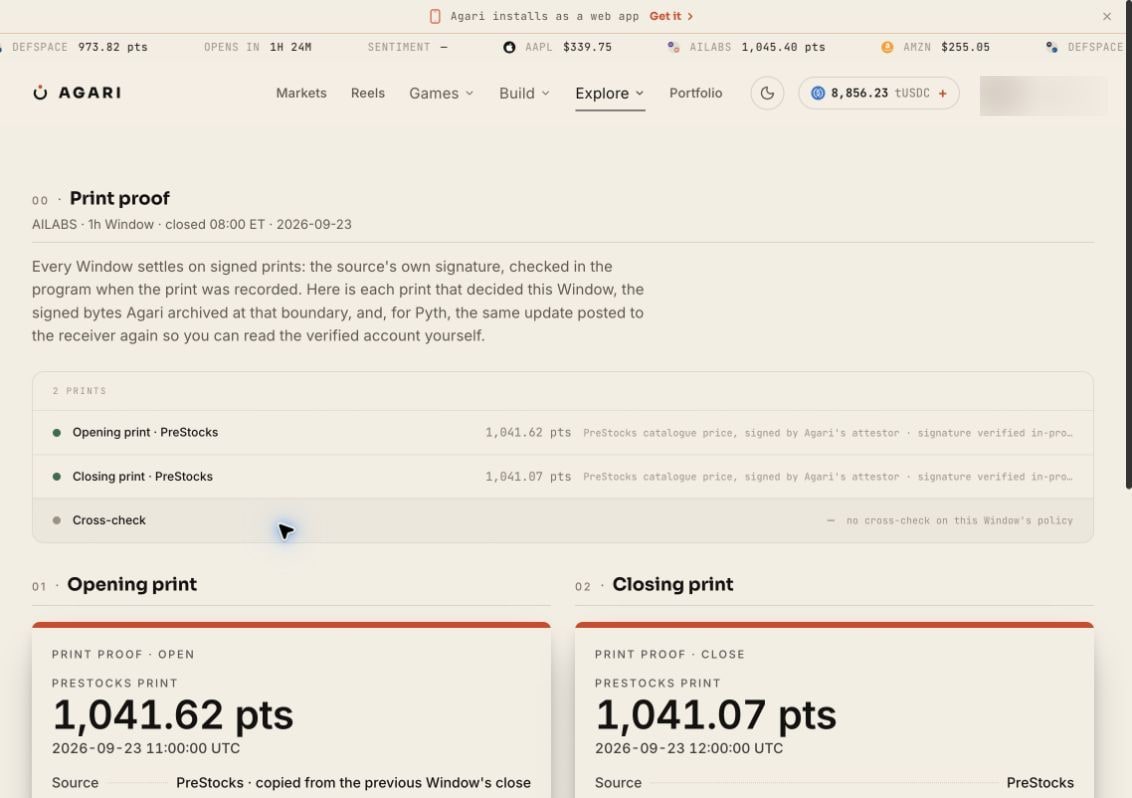Click 'no cross-check on this Window's policy' text
The width and height of the screenshot is (1132, 798).
click(x=959, y=520)
